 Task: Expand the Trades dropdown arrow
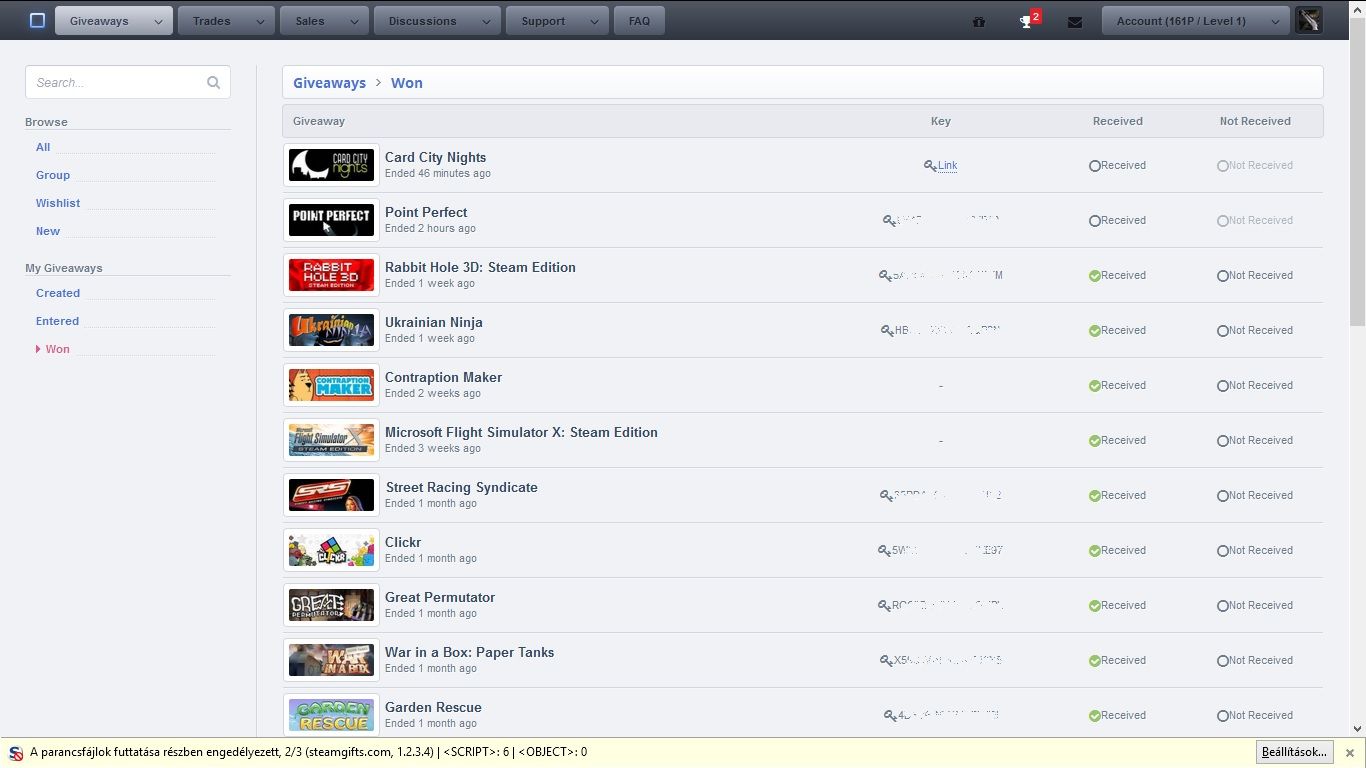click(x=260, y=21)
